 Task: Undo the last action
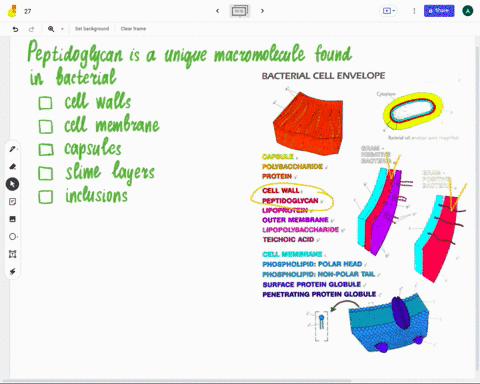pos(15,29)
